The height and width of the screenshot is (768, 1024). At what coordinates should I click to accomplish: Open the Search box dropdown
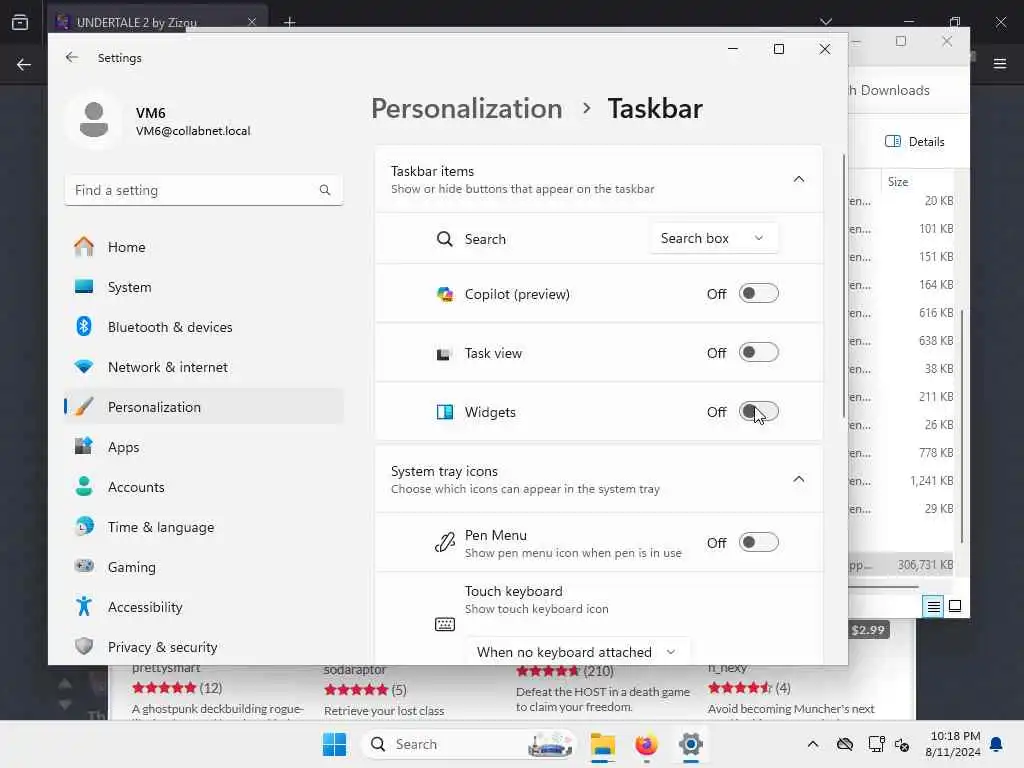tap(714, 238)
